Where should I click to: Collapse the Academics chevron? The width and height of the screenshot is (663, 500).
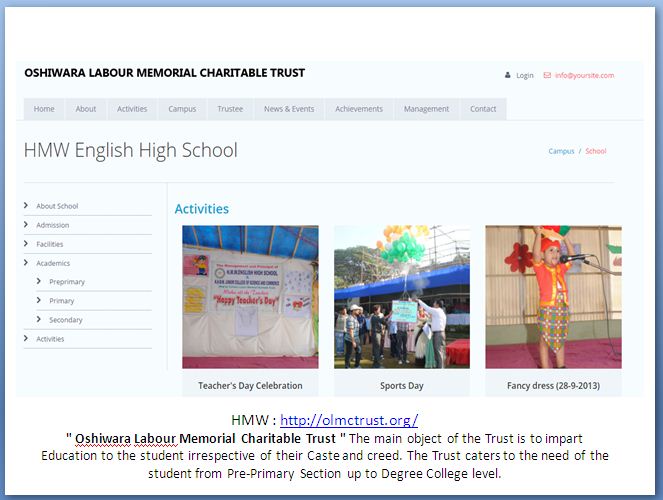pyautogui.click(x=26, y=262)
